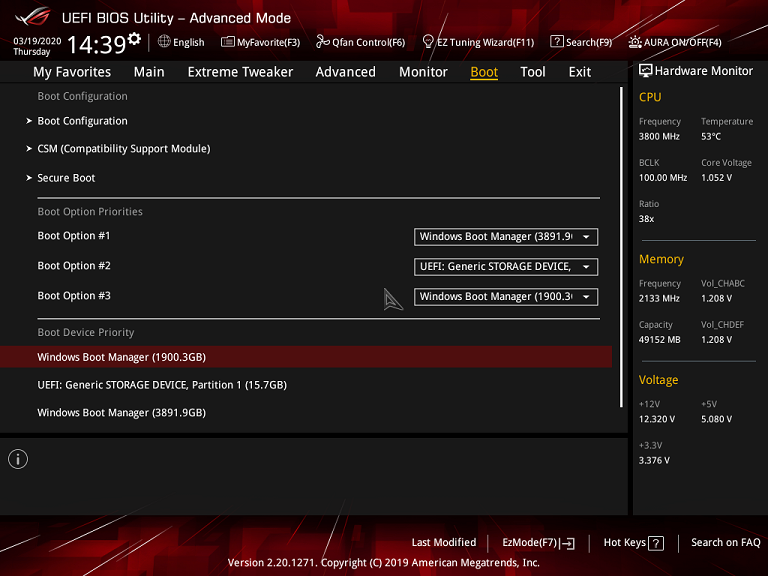Click CPU temperature value 53°C
The image size is (768, 576).
711,137
